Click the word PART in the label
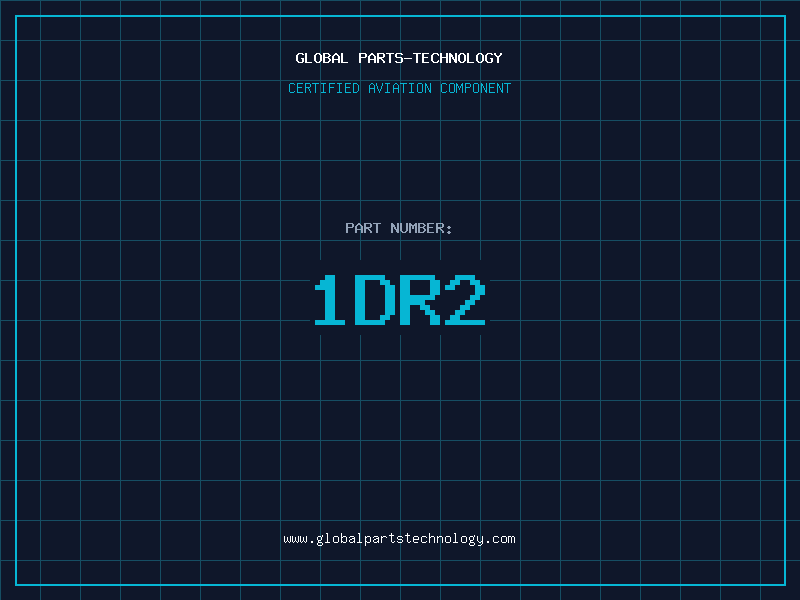Image resolution: width=800 pixels, height=600 pixels. click(x=362, y=229)
